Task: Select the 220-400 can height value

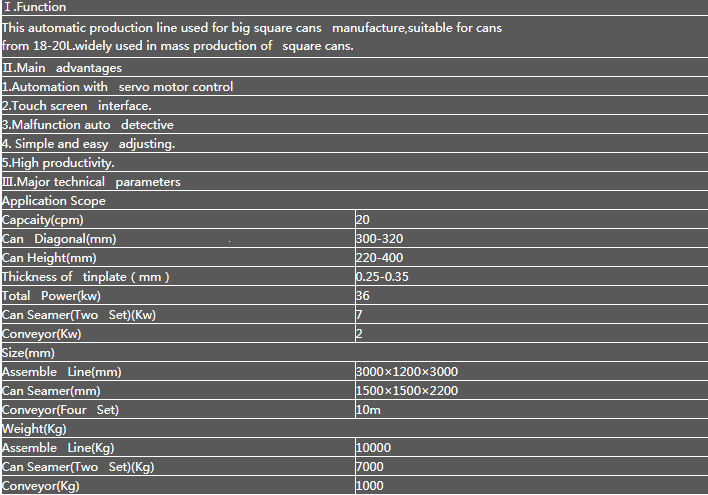Action: [379, 257]
